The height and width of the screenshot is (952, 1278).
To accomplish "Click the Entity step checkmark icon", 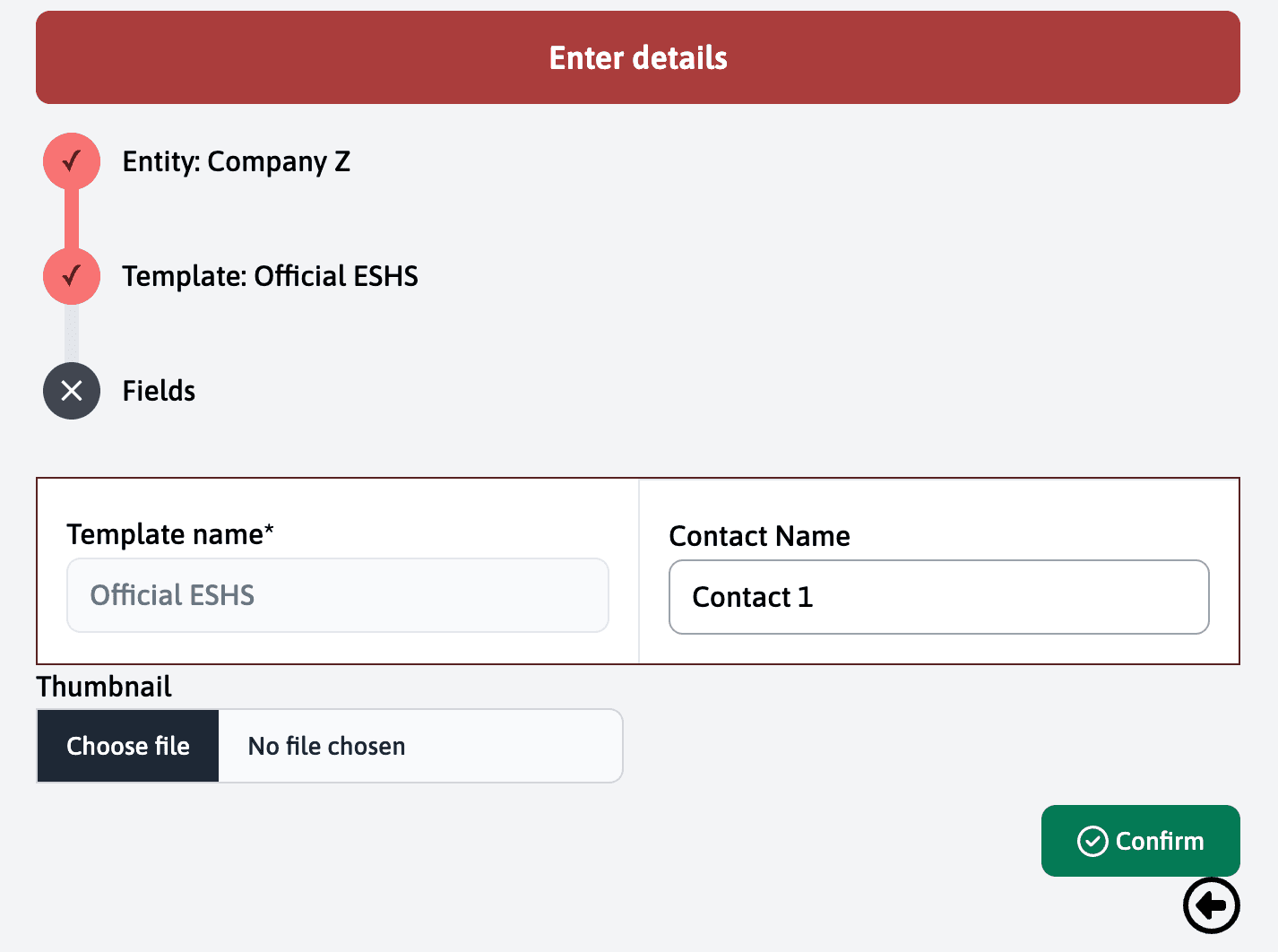I will (x=72, y=161).
